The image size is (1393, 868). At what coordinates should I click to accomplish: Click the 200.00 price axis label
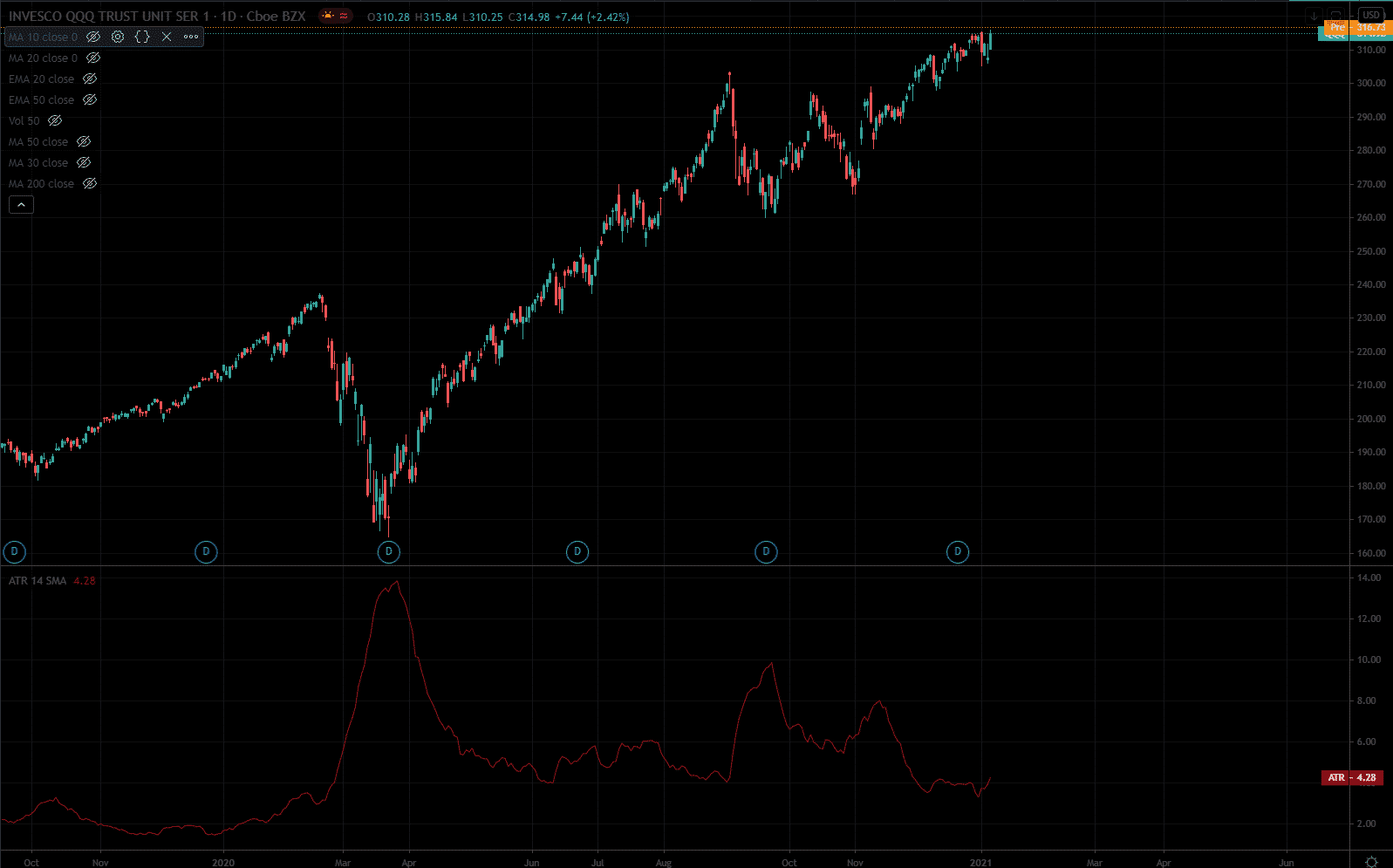1371,419
